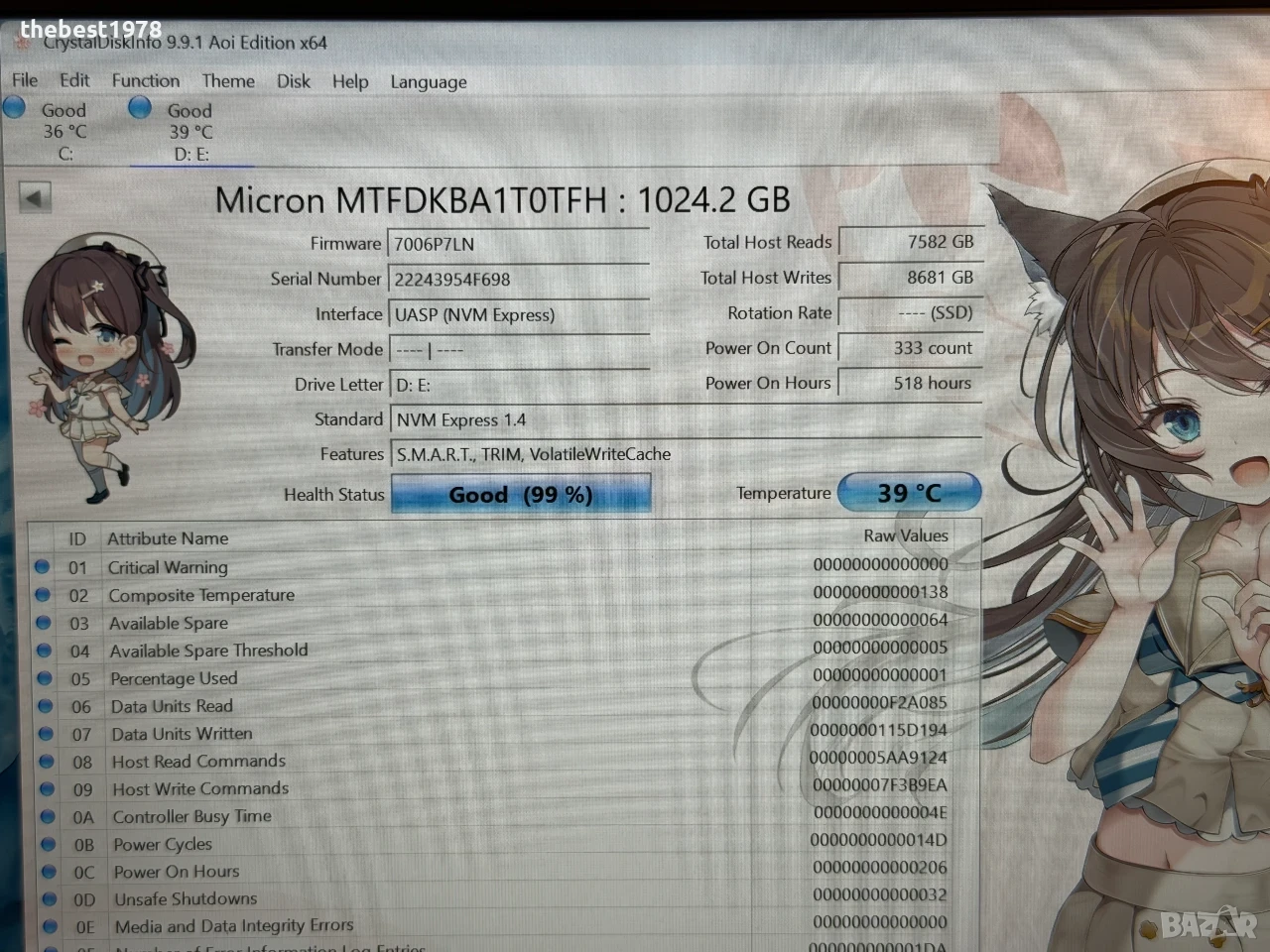Image resolution: width=1270 pixels, height=952 pixels.
Task: Click the status dot for Data Units Read
Action: (45, 706)
